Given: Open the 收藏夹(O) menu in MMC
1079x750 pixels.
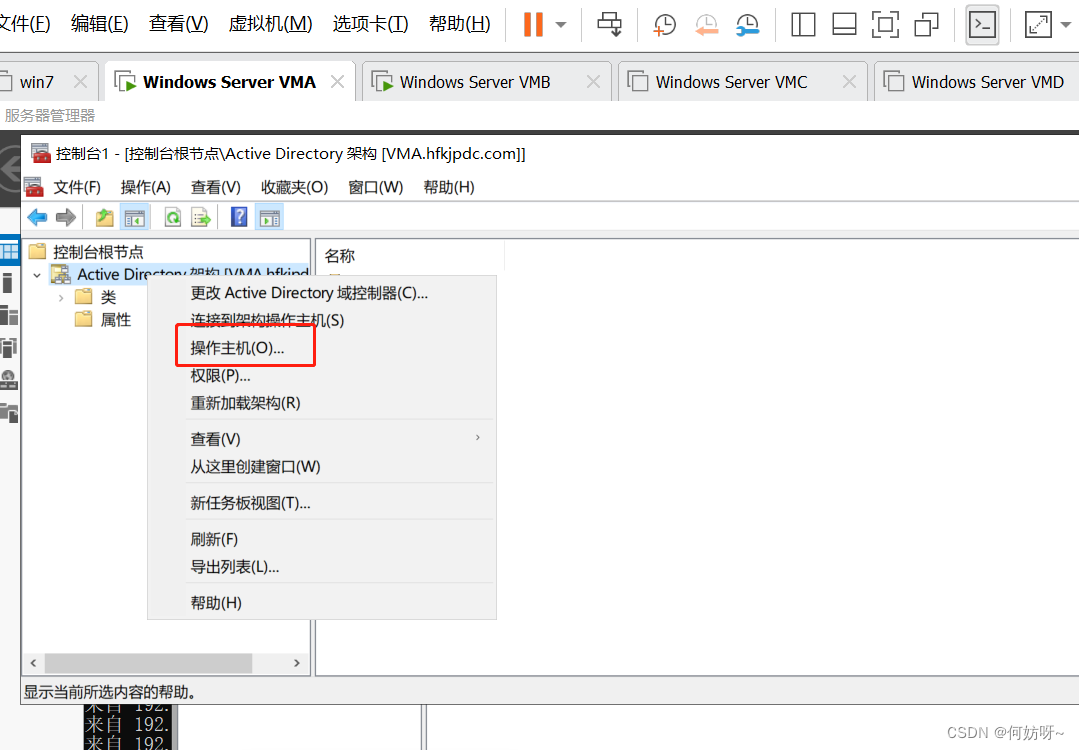Looking at the screenshot, I should pos(294,187).
